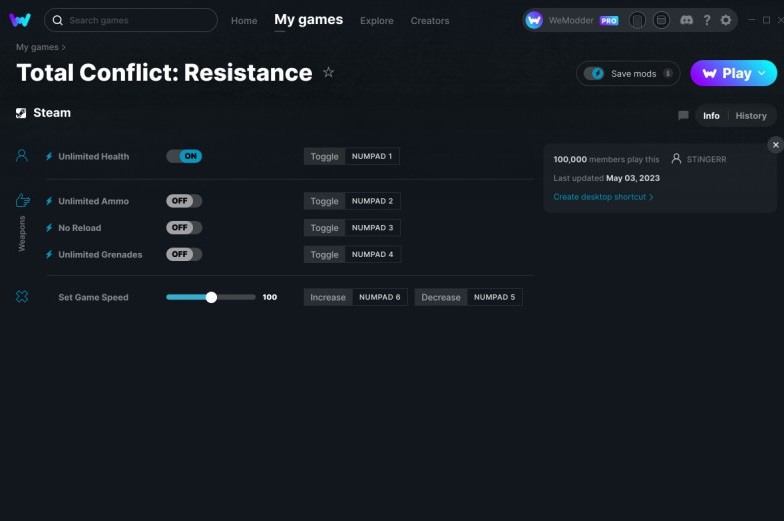Click the search magnifier icon
Image resolution: width=784 pixels, height=521 pixels.
(x=58, y=20)
